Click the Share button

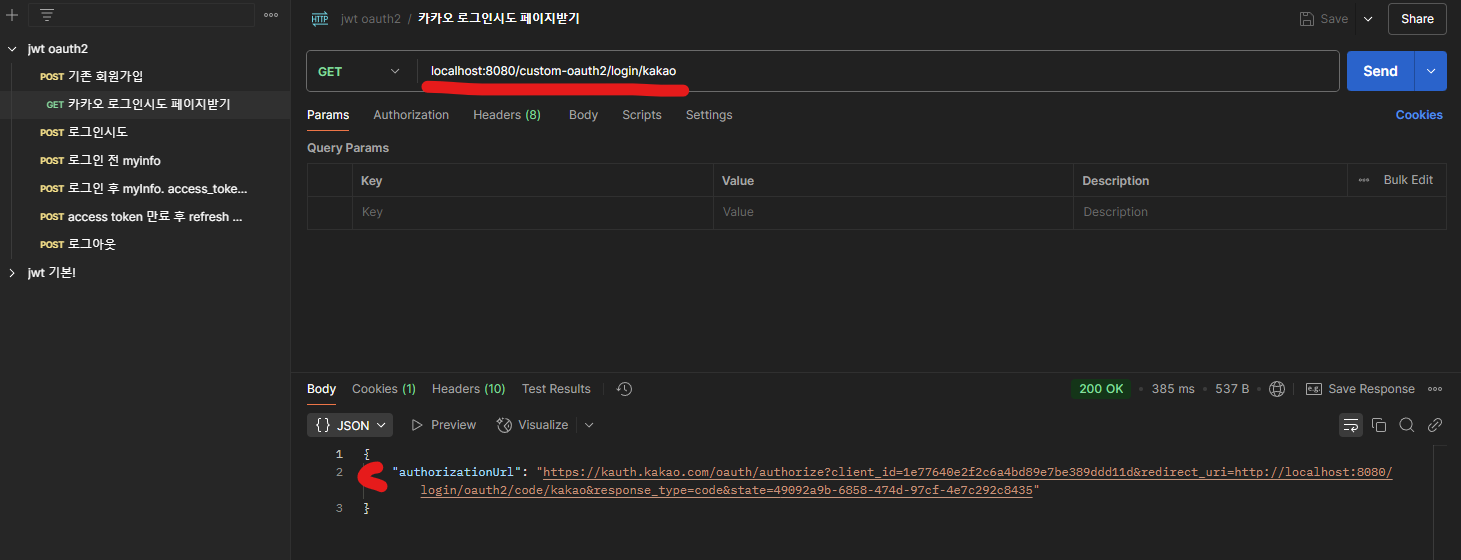(1417, 19)
